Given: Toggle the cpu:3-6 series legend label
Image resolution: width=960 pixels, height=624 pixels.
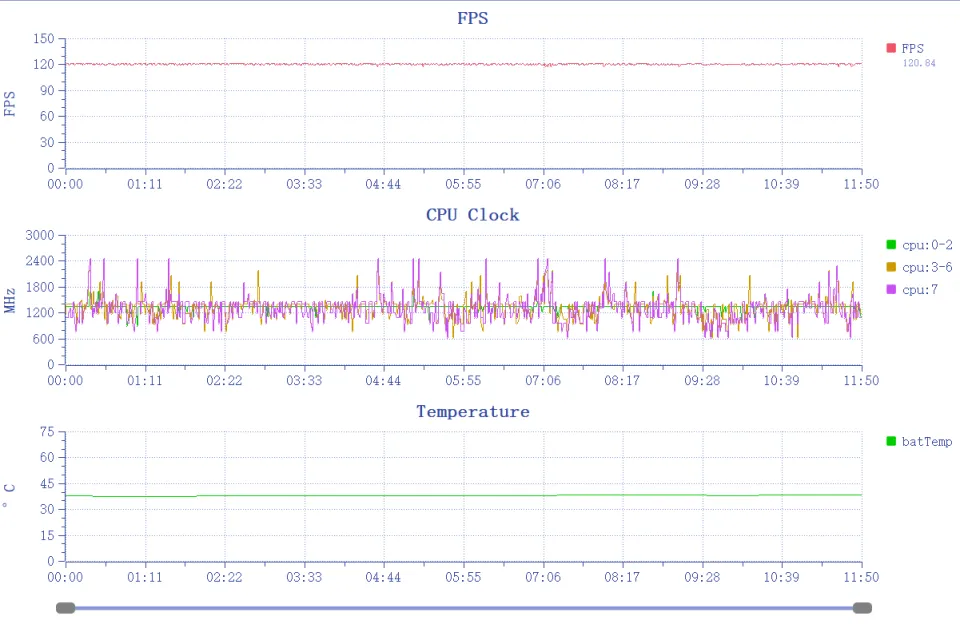Looking at the screenshot, I should coord(927,267).
